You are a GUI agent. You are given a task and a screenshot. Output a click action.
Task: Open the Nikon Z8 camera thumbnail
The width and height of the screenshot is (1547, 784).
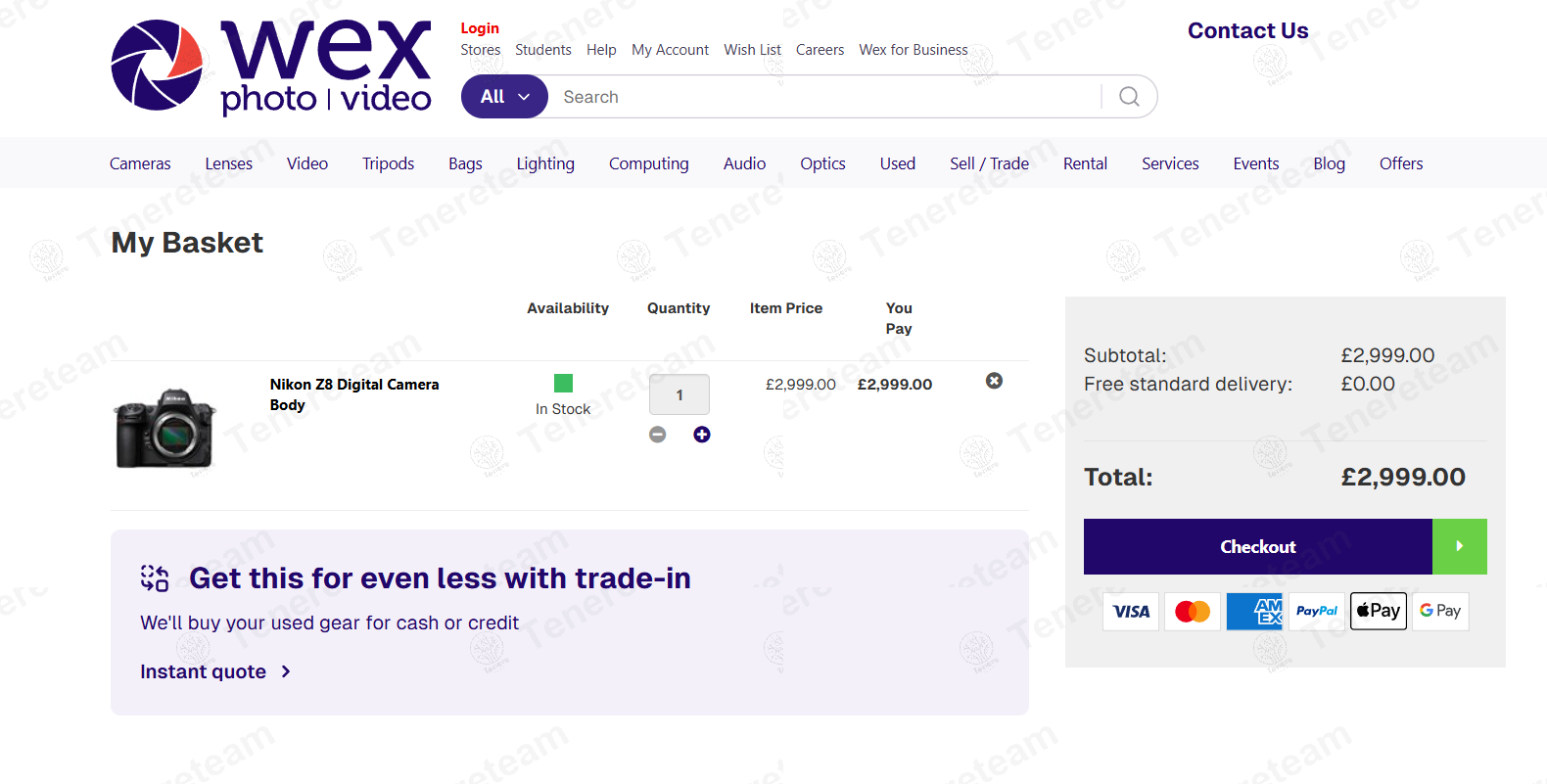(x=164, y=429)
